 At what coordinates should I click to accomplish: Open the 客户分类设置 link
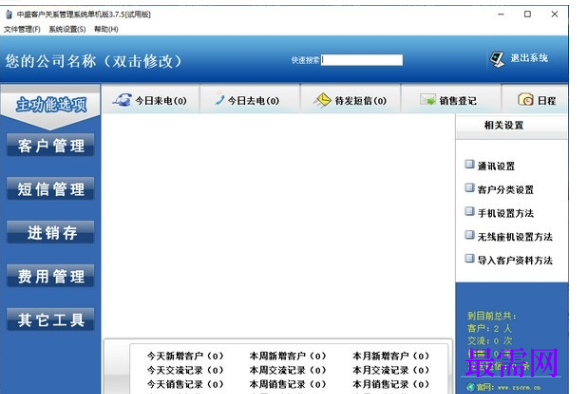[x=506, y=189]
